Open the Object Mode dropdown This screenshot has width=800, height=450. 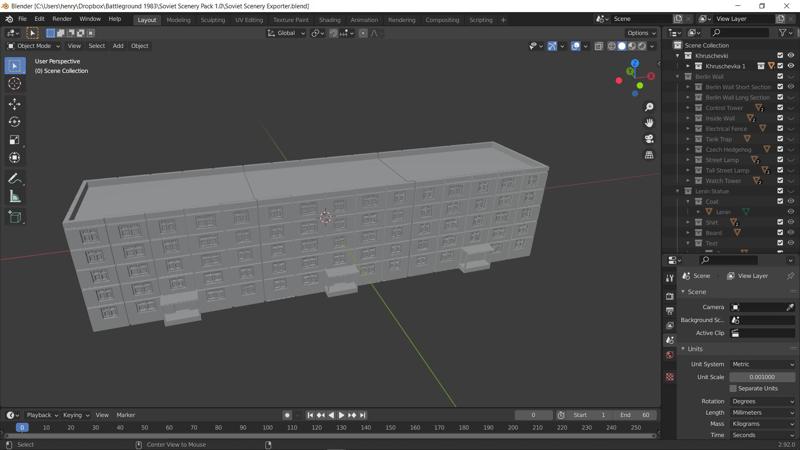tap(35, 46)
